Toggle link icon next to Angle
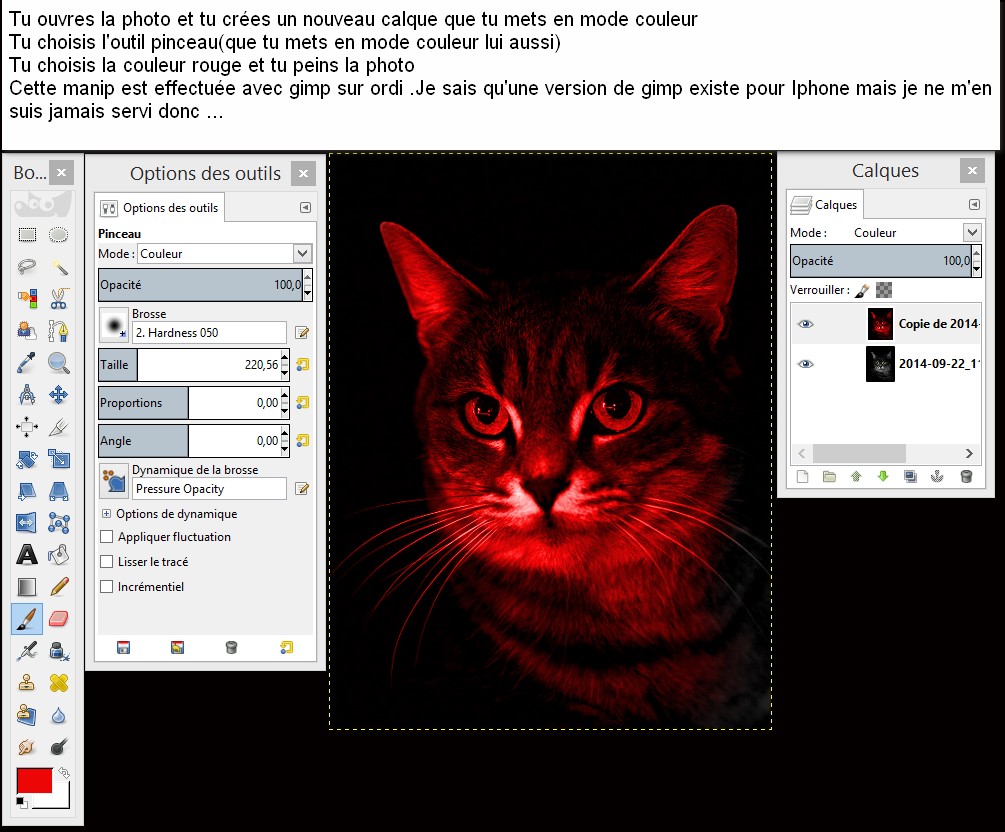The image size is (1005, 832). 303,440
